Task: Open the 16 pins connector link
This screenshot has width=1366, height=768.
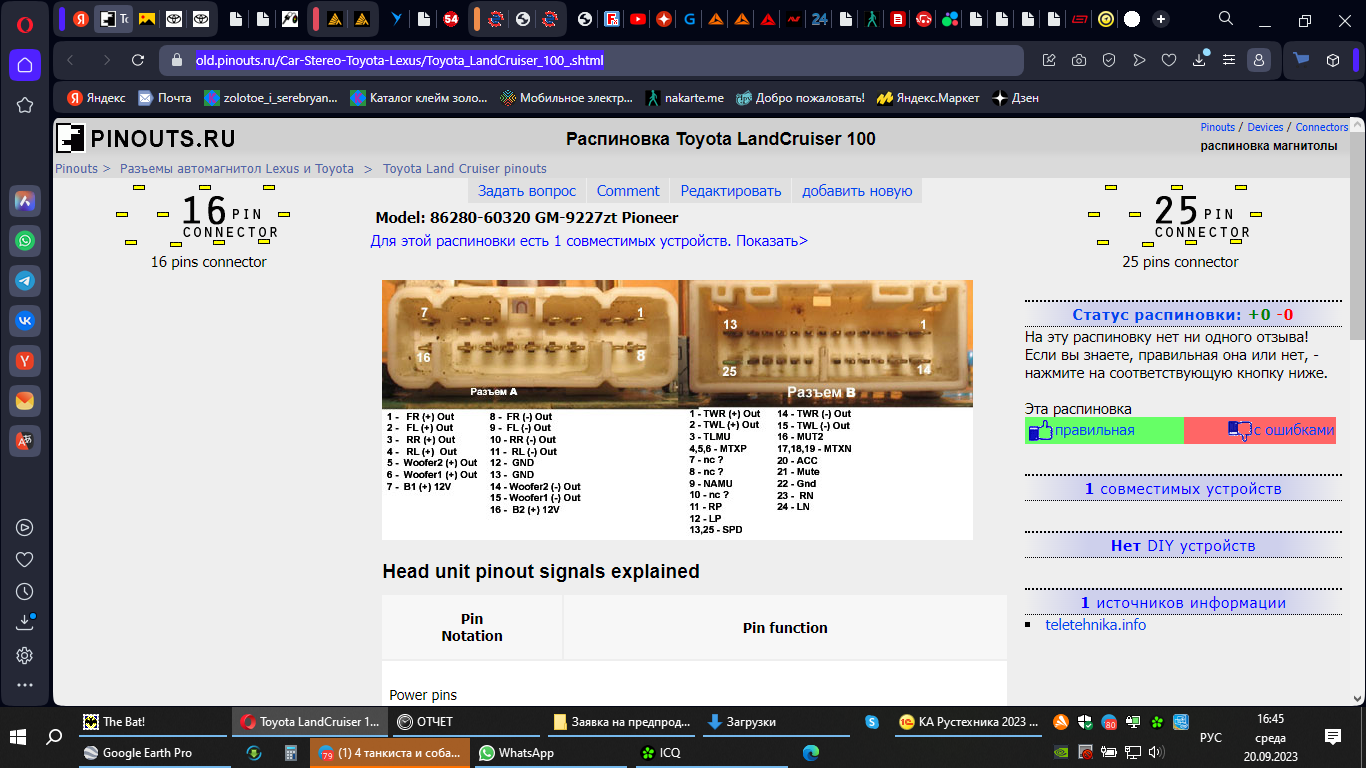Action: tap(208, 262)
